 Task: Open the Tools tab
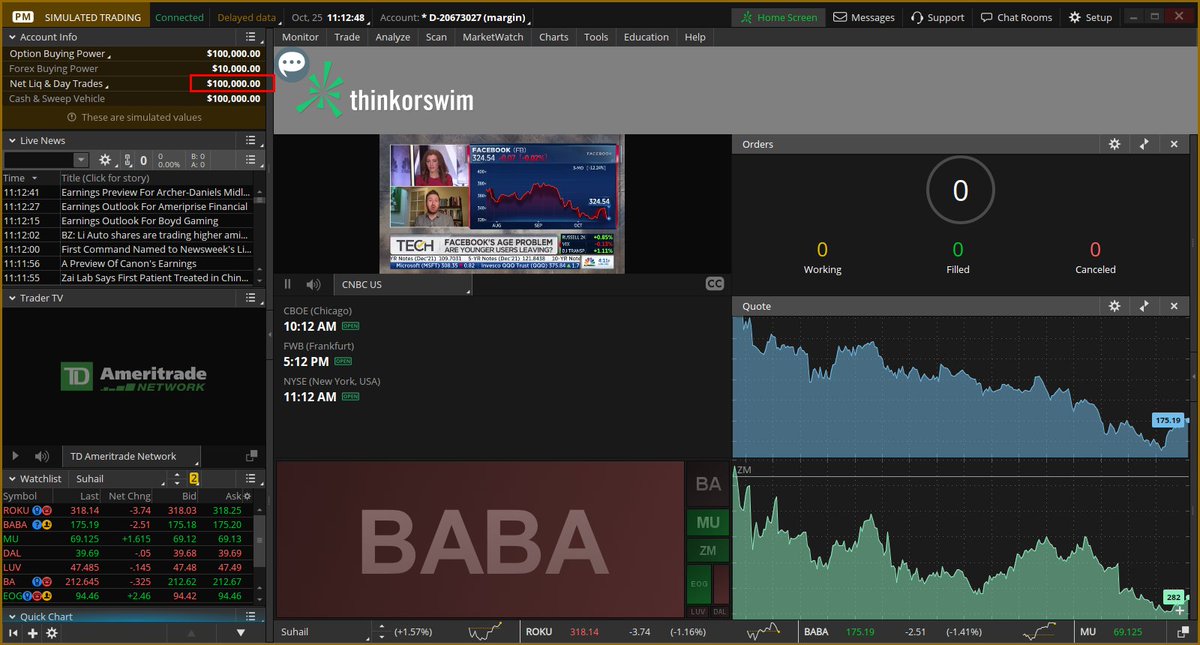point(596,37)
